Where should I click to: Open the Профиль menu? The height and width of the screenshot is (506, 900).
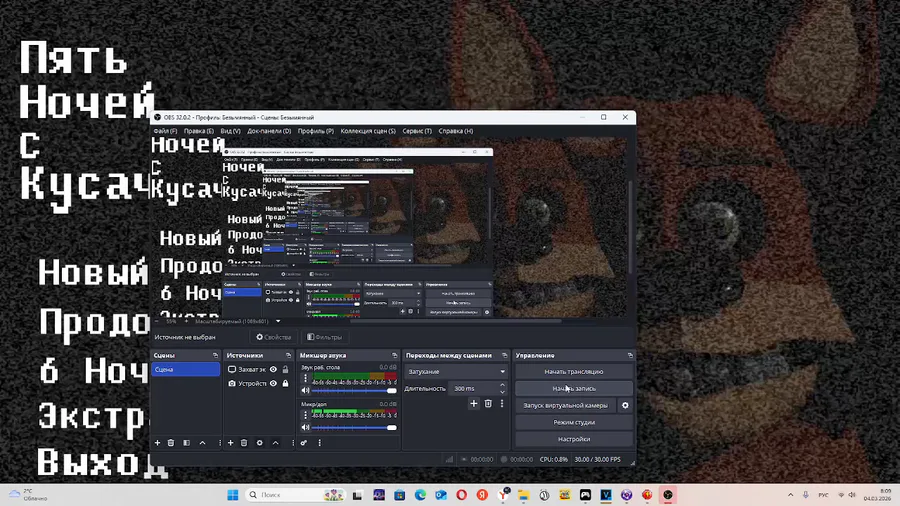316,131
